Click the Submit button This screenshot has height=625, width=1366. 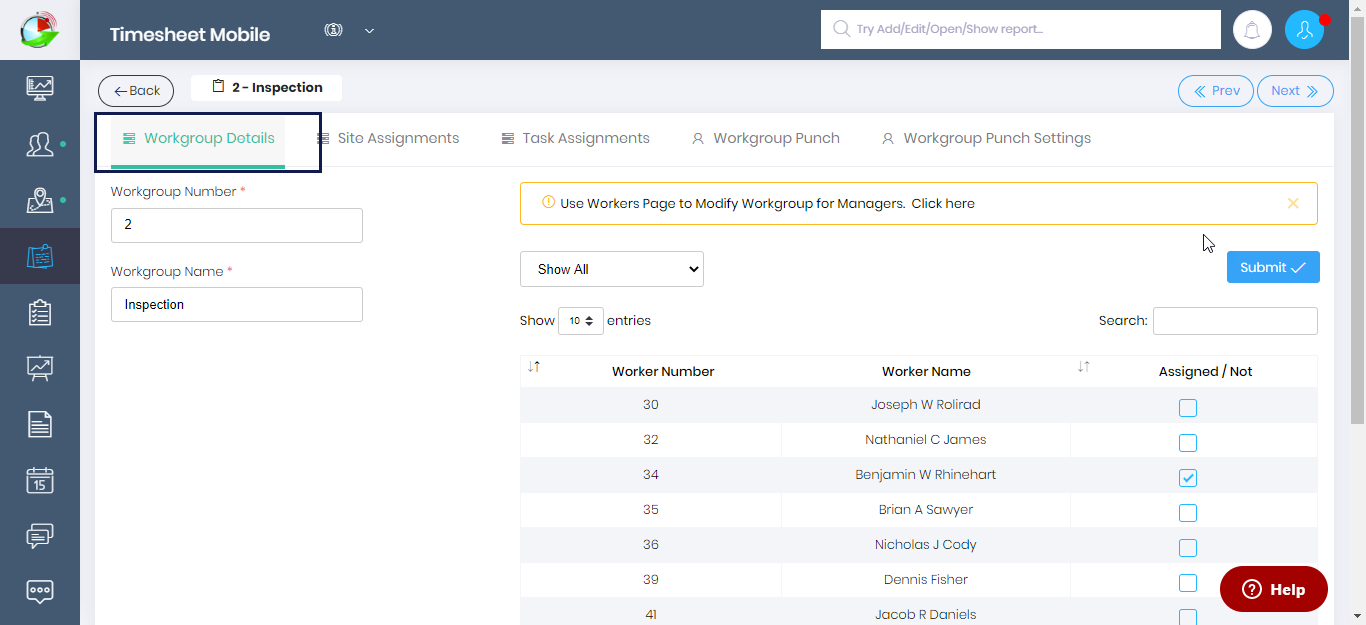(x=1272, y=267)
